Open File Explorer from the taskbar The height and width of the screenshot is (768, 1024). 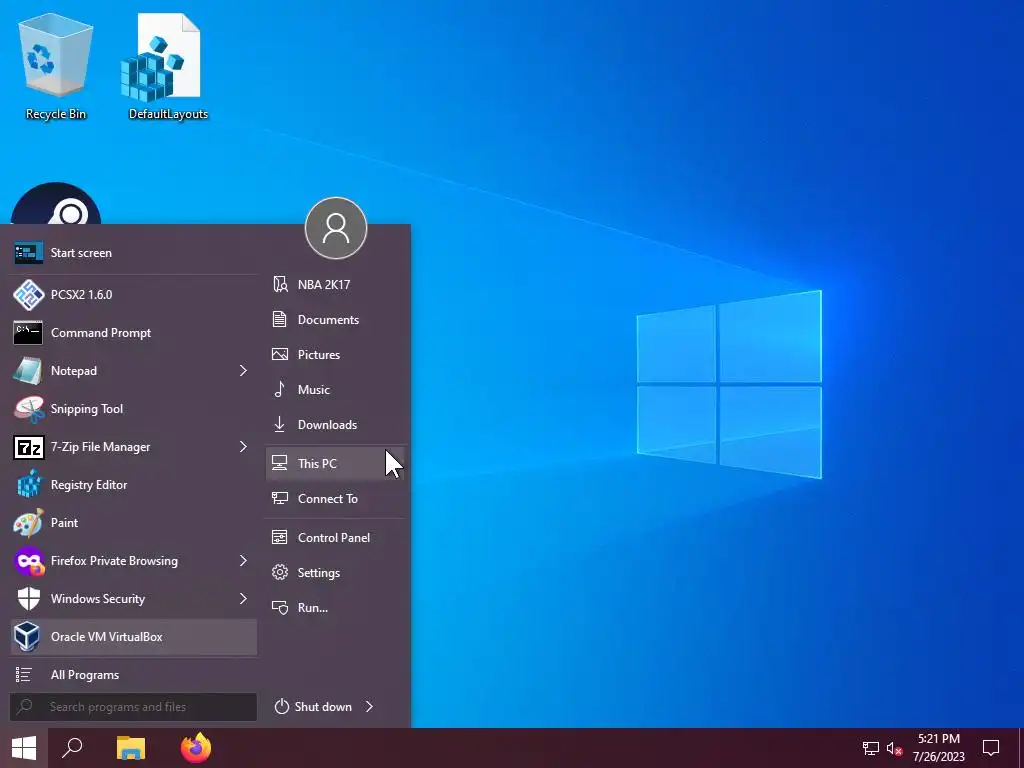point(131,748)
